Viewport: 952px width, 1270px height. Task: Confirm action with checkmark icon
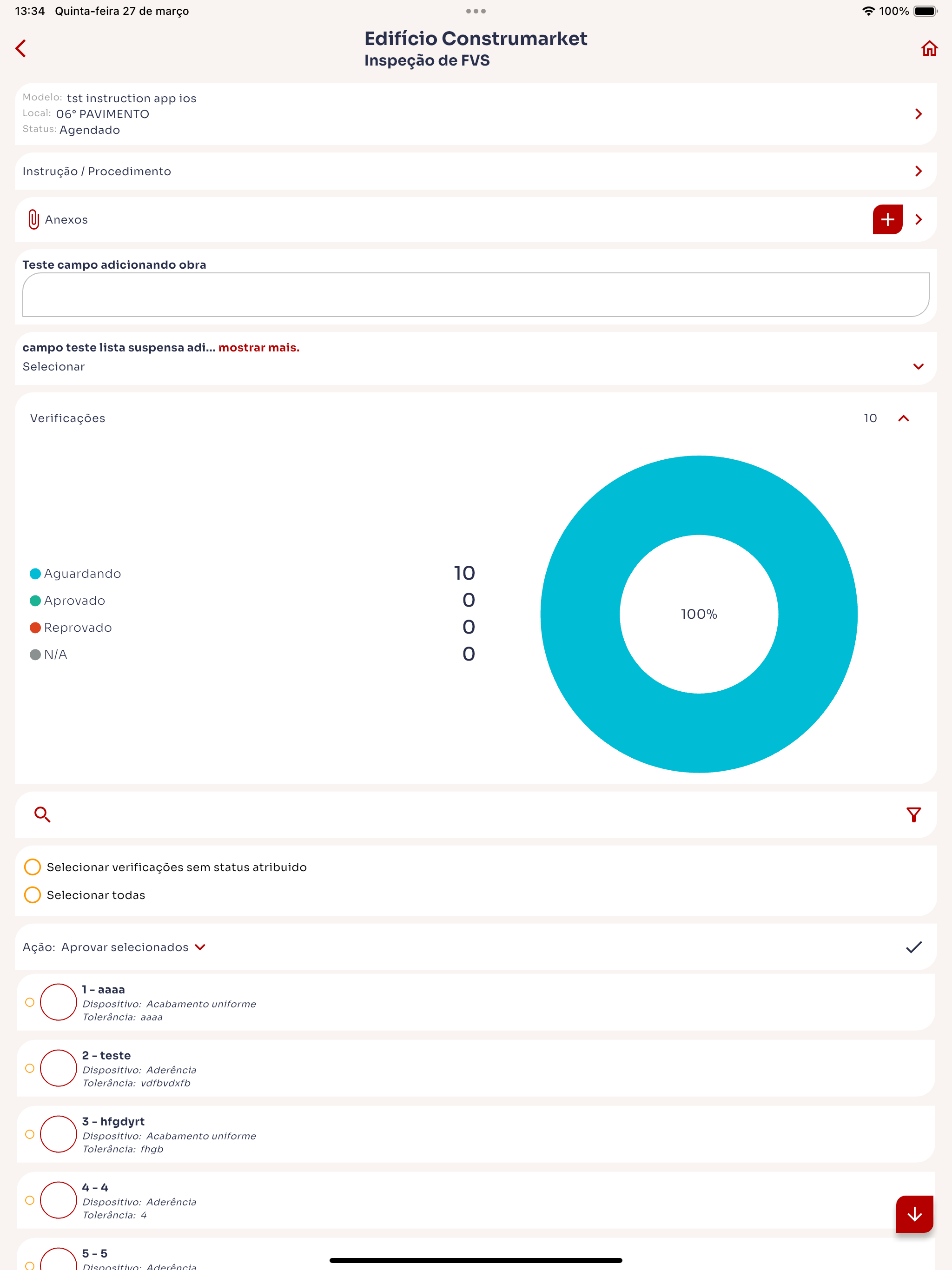coord(913,947)
